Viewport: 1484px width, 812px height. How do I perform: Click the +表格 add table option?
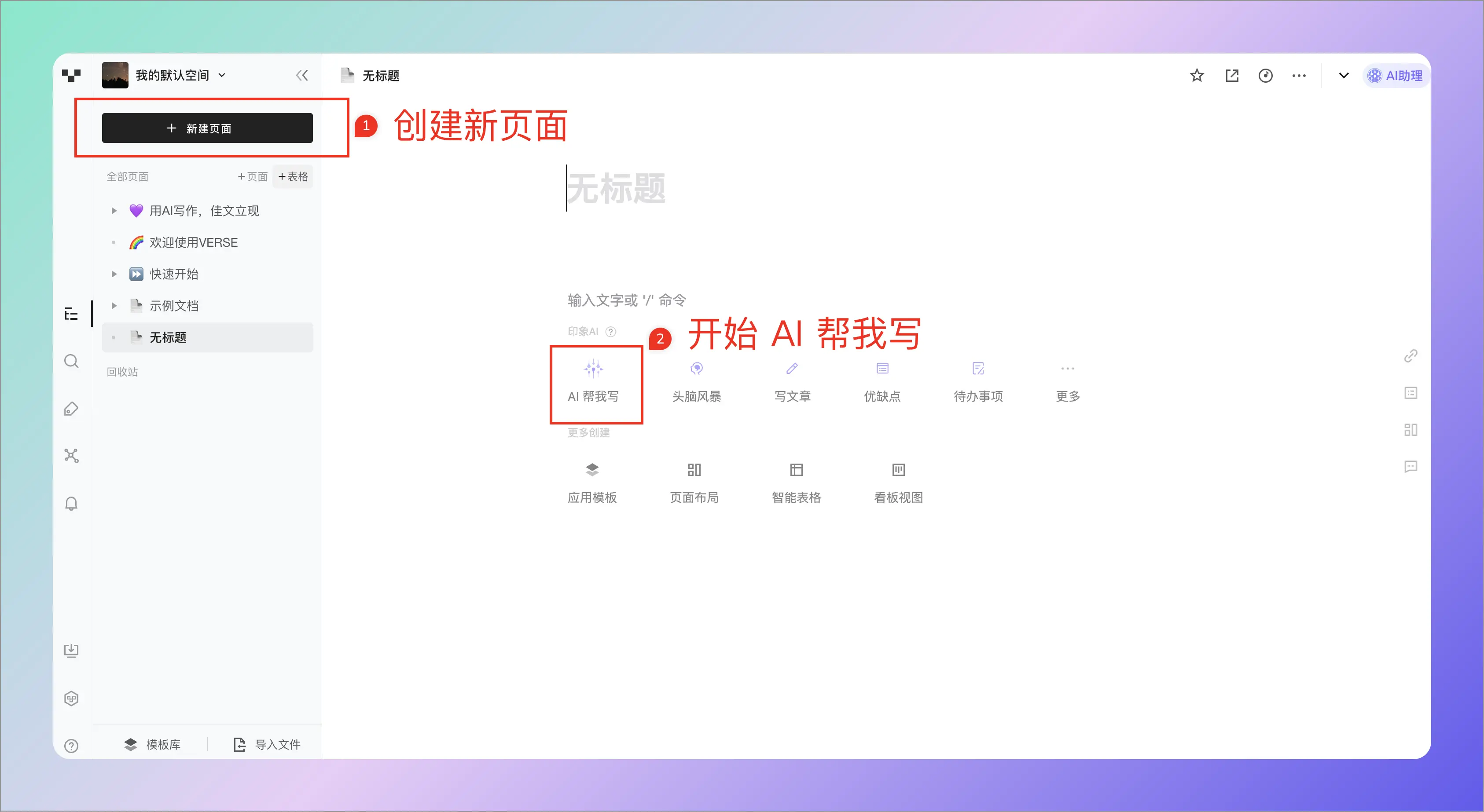point(293,177)
